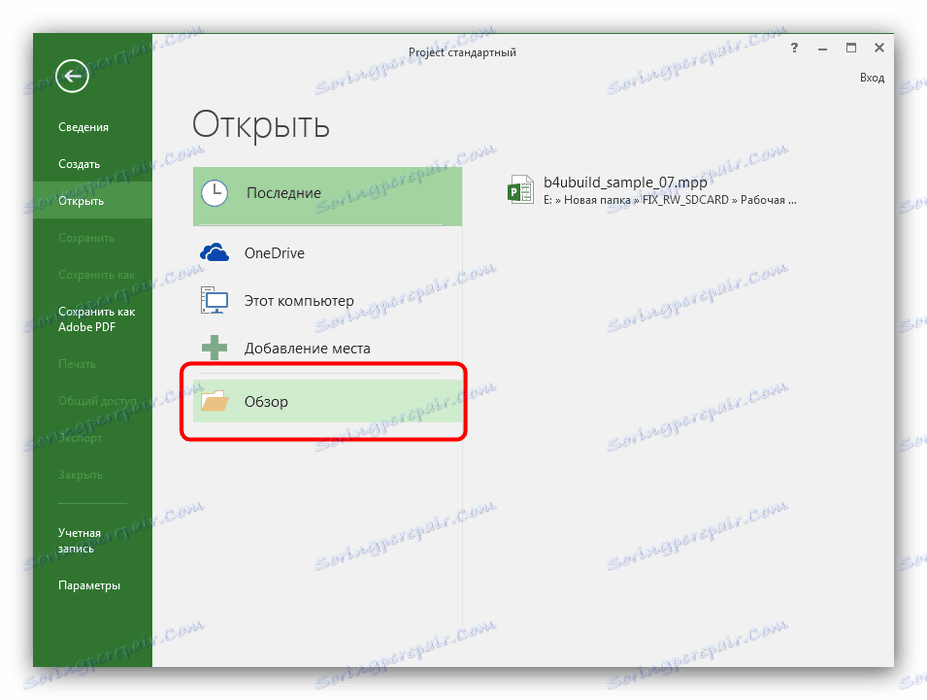Click the computer icon for Этот компьютер
Screen dimensions: 927x700
(x=214, y=300)
